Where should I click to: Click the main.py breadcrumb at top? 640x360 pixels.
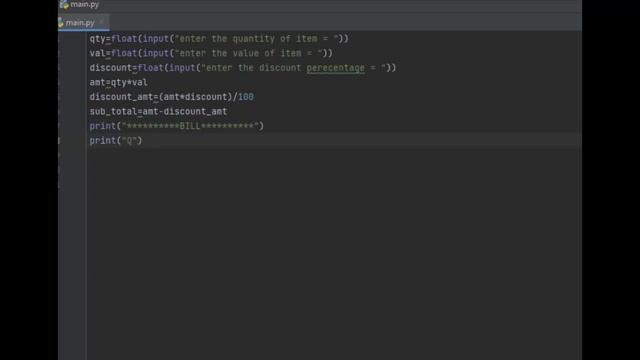[84, 4]
